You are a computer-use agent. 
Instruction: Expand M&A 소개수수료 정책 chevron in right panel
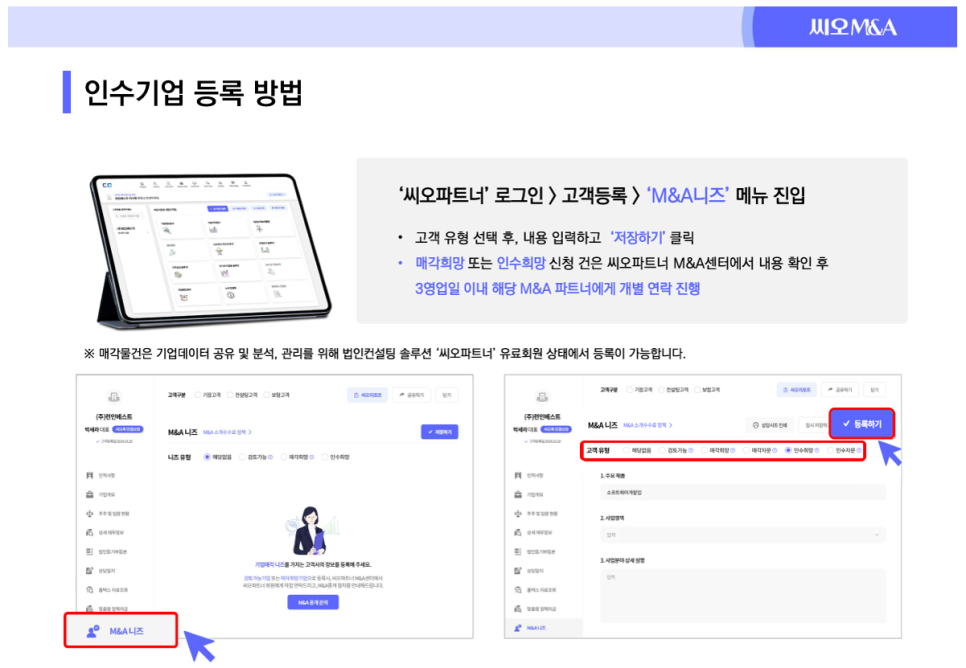pyautogui.click(x=670, y=425)
